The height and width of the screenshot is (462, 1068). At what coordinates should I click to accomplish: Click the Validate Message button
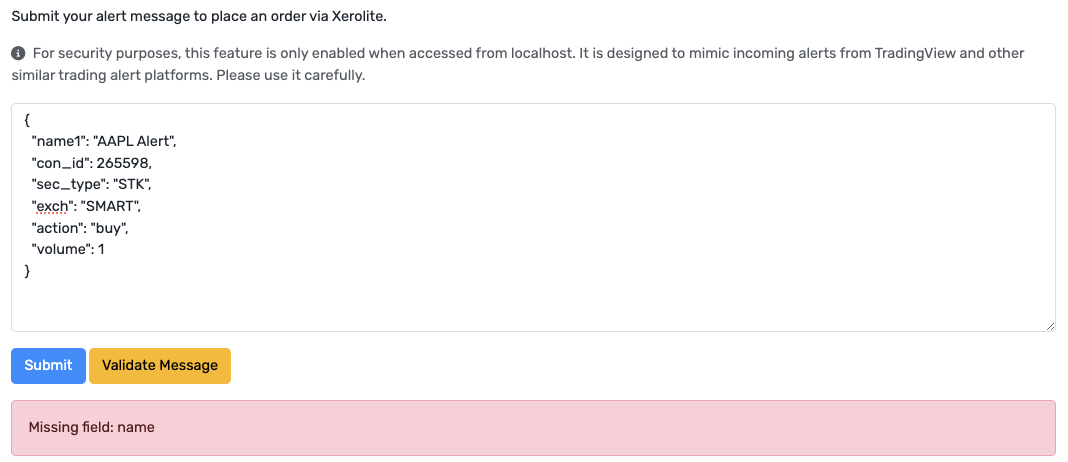[160, 366]
